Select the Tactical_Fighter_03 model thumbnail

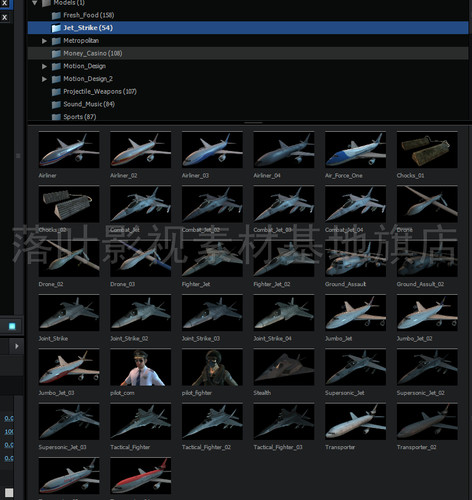point(284,421)
